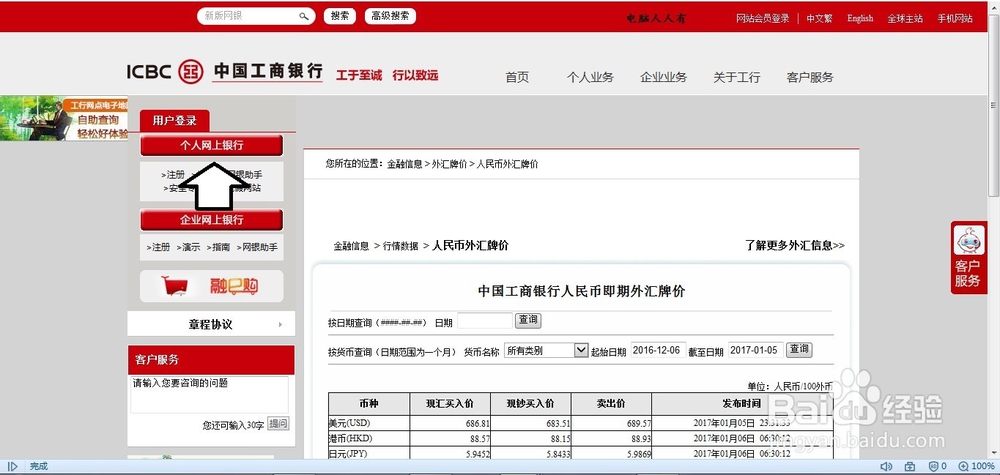
Task: Click the 高级搜索 button
Action: 390,17
